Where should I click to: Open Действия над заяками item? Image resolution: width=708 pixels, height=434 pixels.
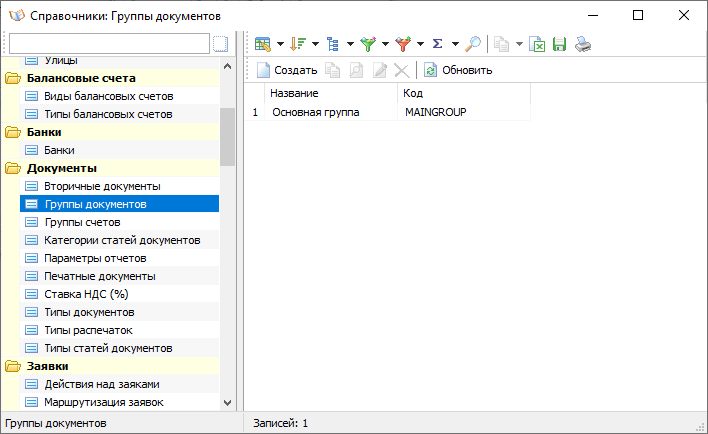coord(102,384)
